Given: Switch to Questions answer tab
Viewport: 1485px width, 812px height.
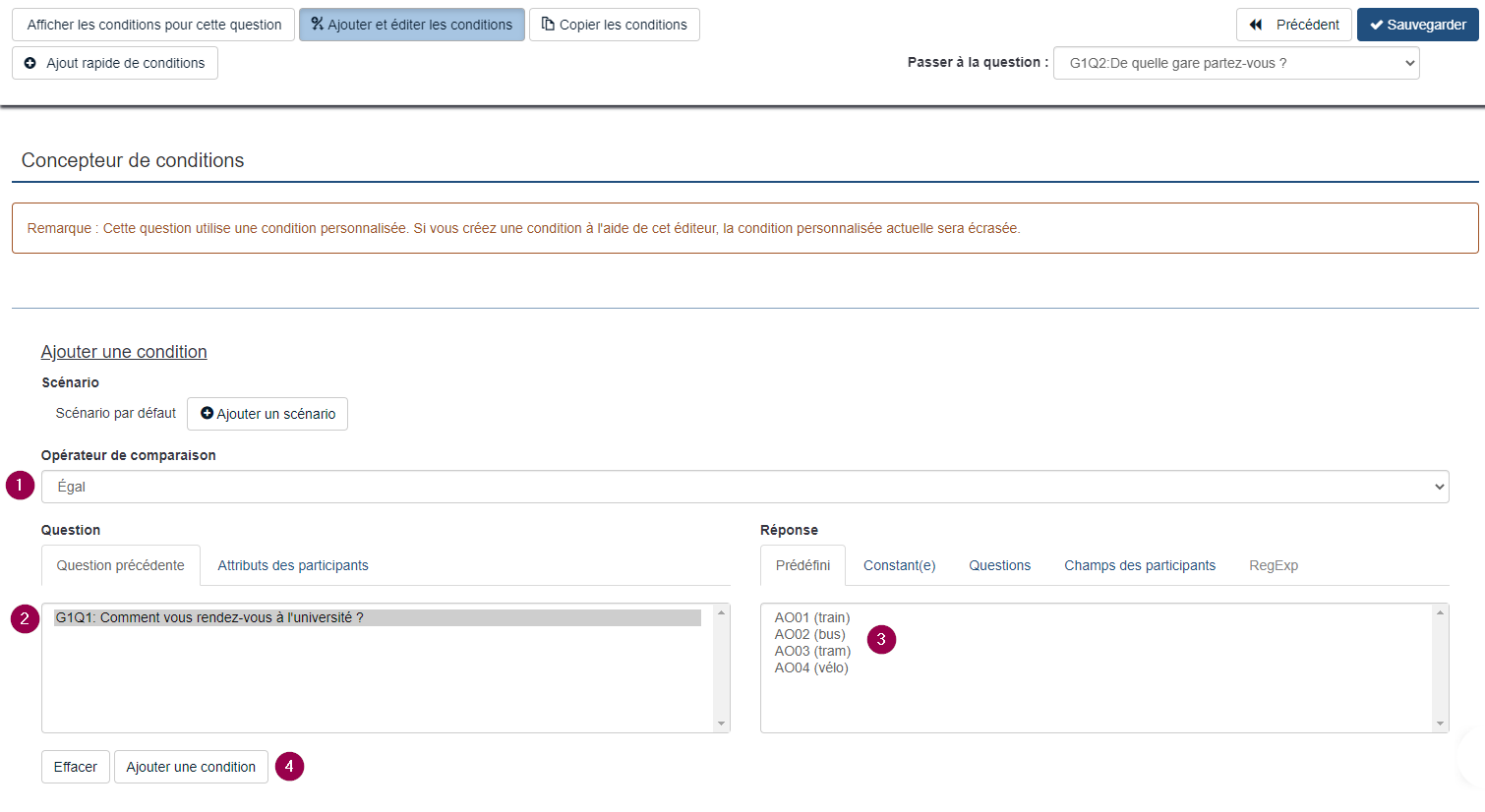Looking at the screenshot, I should tap(999, 565).
